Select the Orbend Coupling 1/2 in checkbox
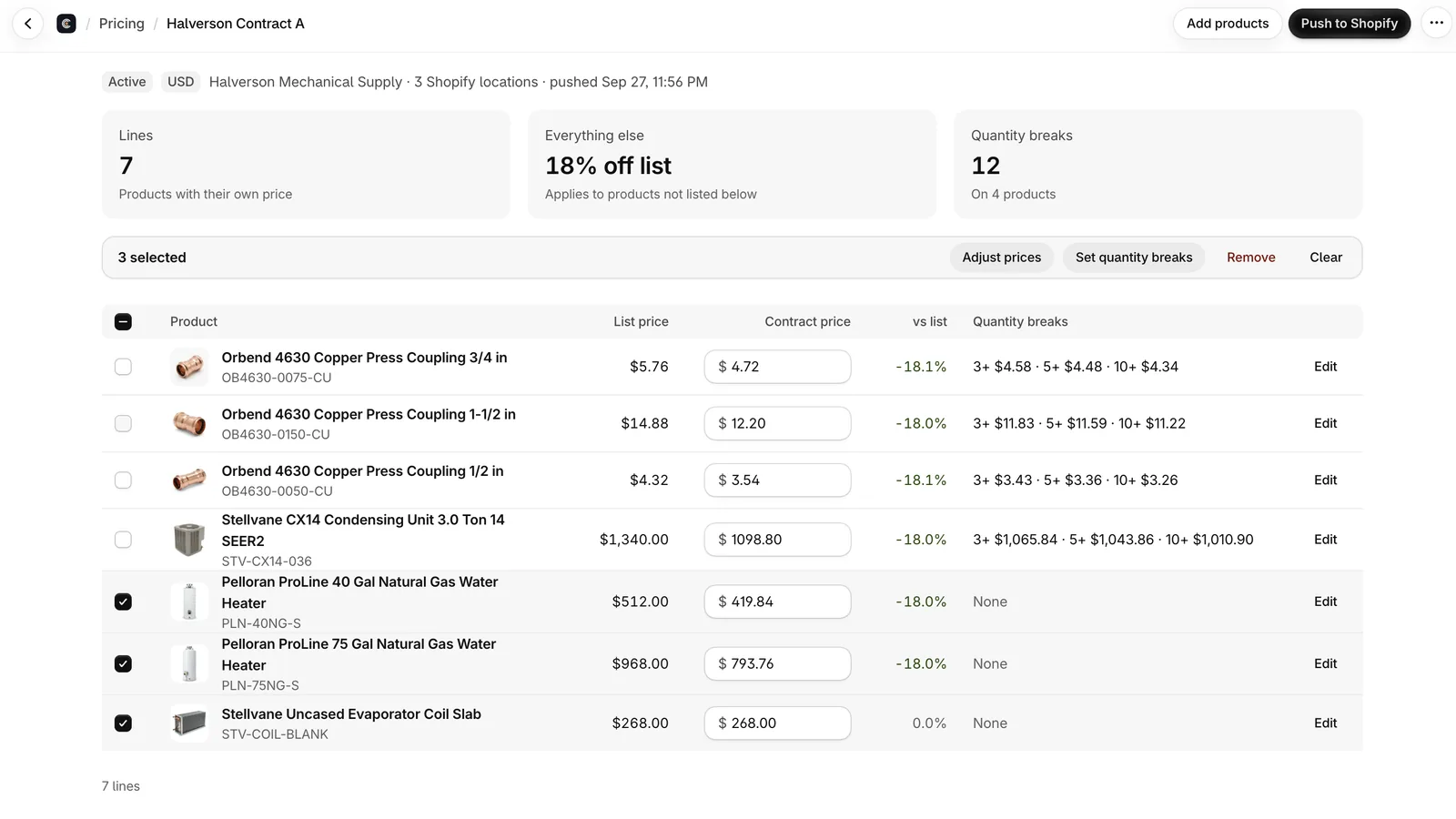Viewport: 1456px width, 819px height. 123,480
